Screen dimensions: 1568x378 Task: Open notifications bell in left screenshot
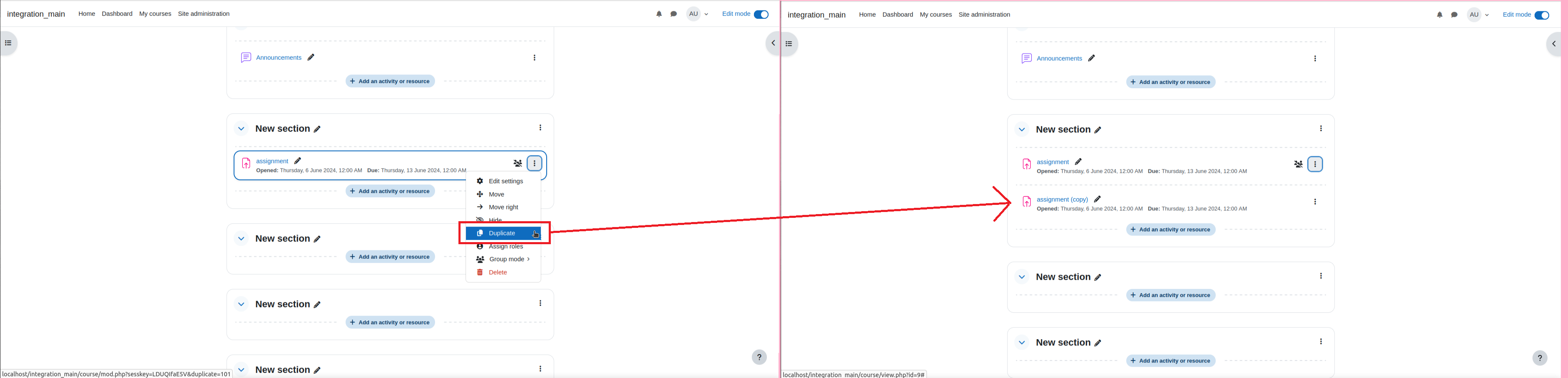[659, 14]
